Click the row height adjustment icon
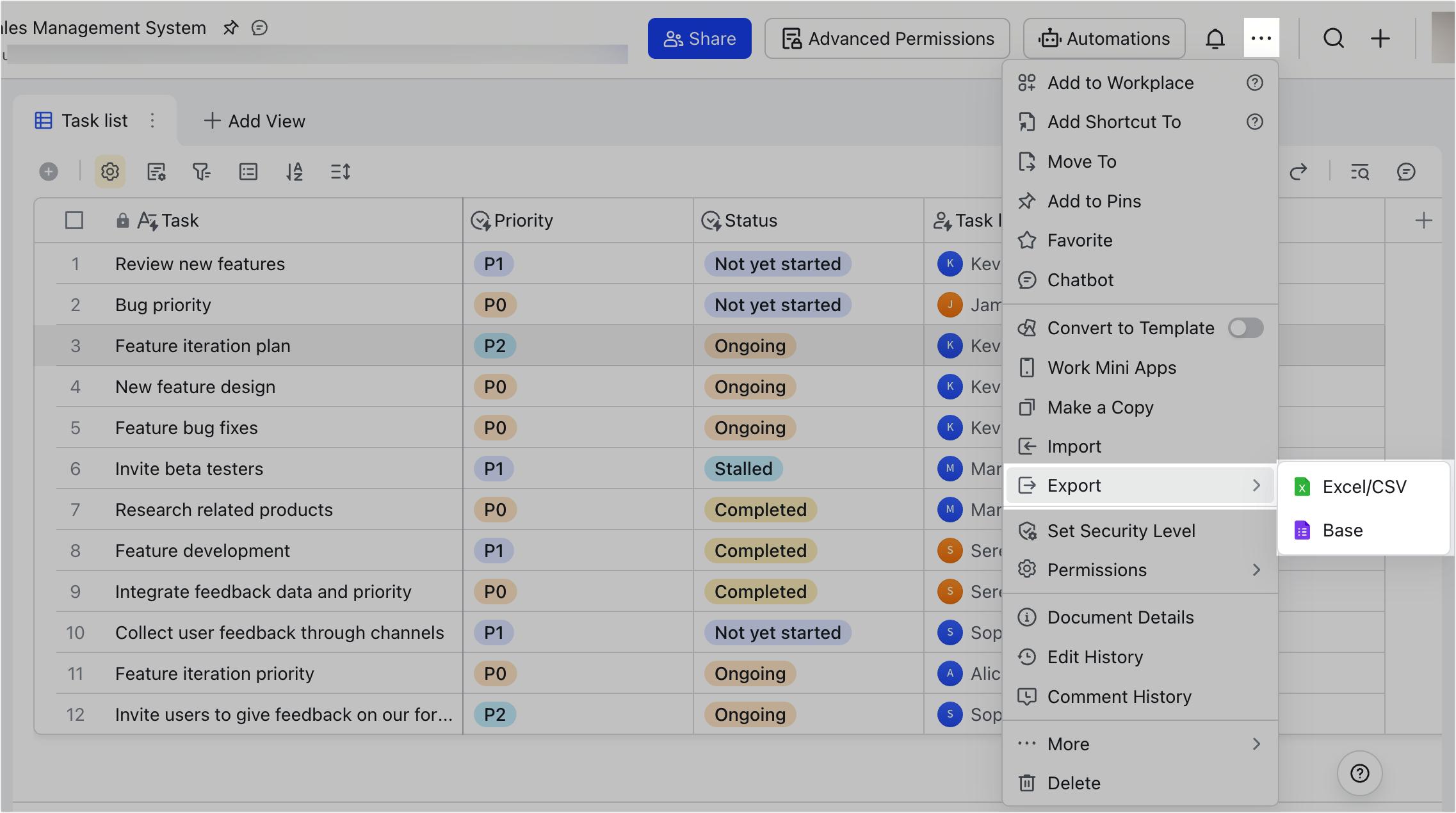 pyautogui.click(x=341, y=172)
